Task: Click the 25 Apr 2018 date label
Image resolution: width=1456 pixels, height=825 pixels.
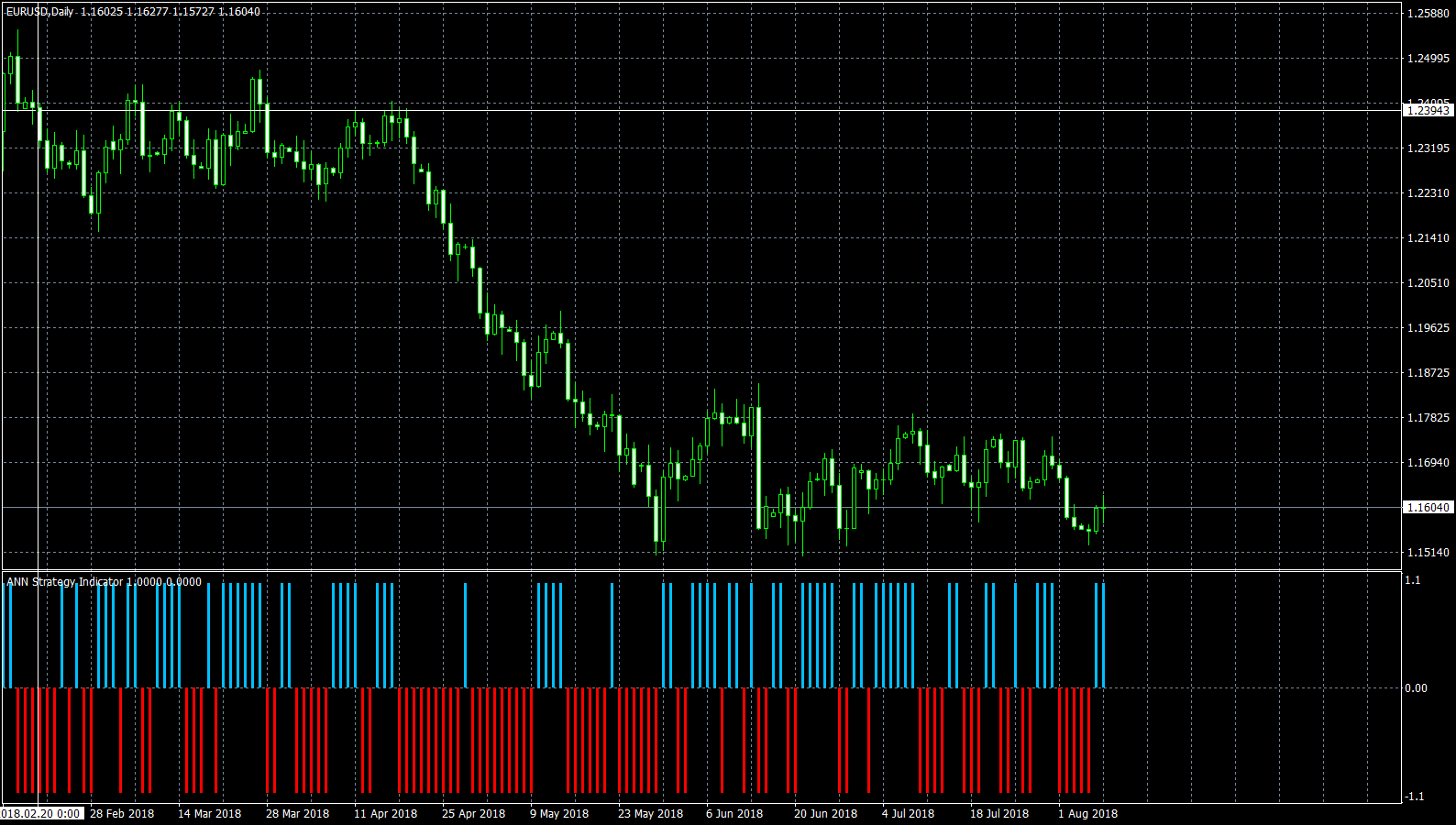Action: tap(473, 814)
